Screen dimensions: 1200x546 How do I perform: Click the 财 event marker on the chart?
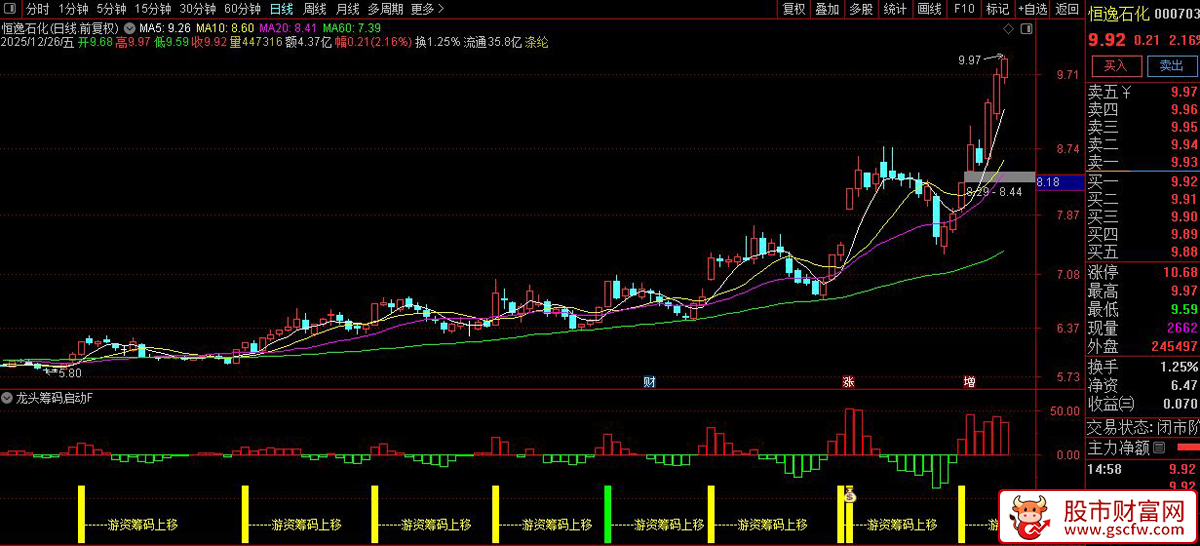pyautogui.click(x=649, y=382)
